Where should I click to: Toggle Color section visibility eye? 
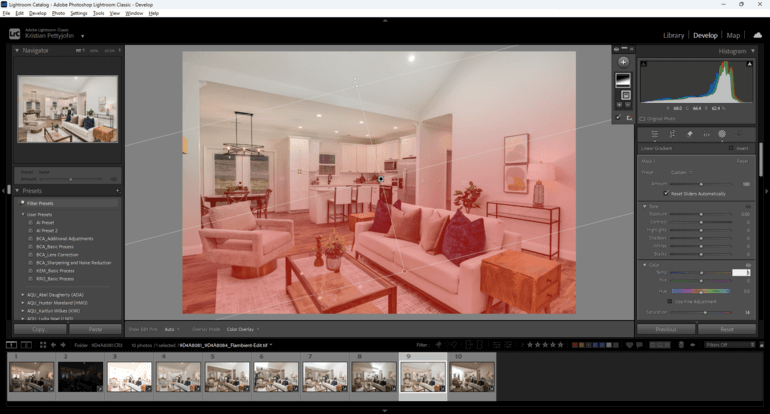click(748, 265)
